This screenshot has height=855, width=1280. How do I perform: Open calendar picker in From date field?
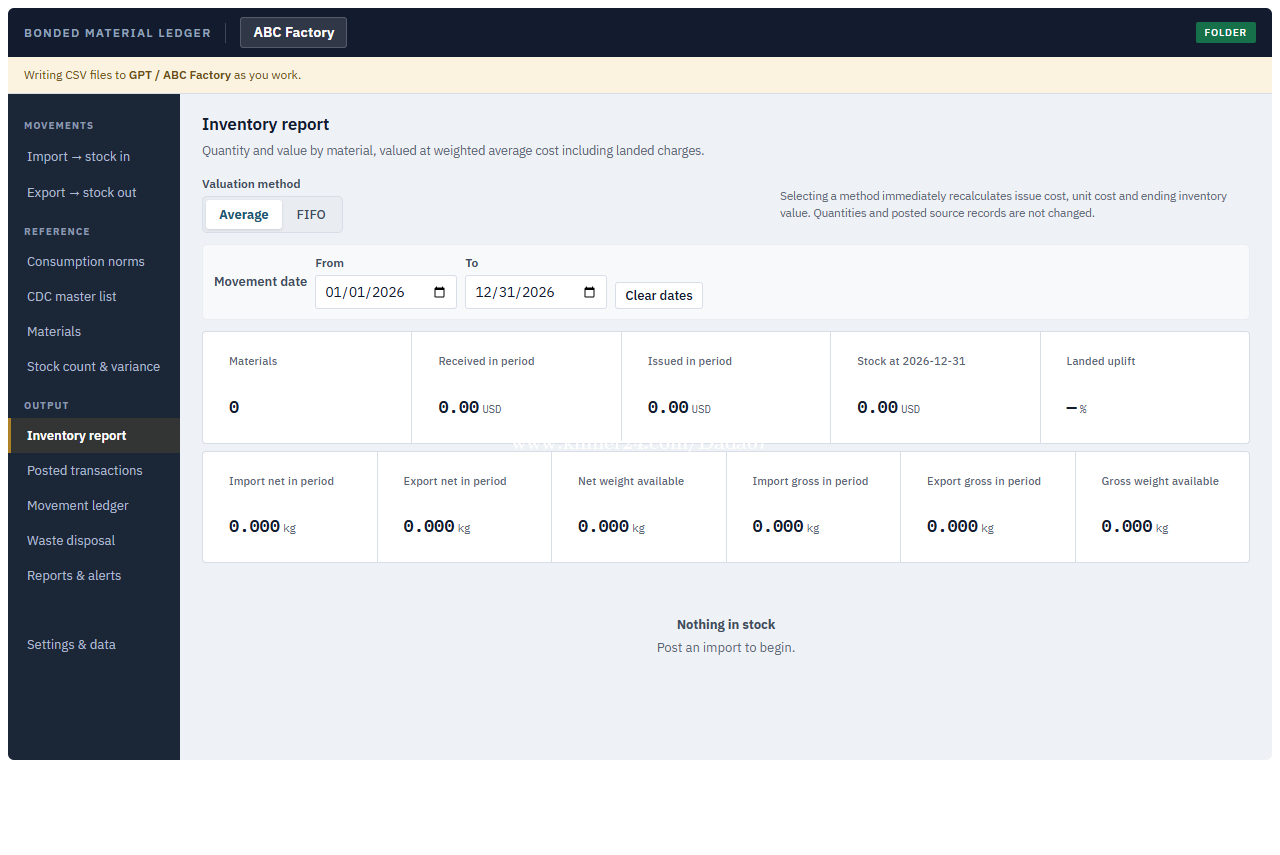[440, 292]
